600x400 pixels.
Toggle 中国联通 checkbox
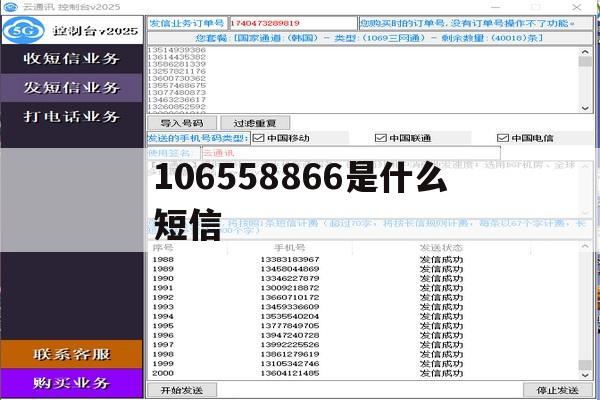point(380,138)
